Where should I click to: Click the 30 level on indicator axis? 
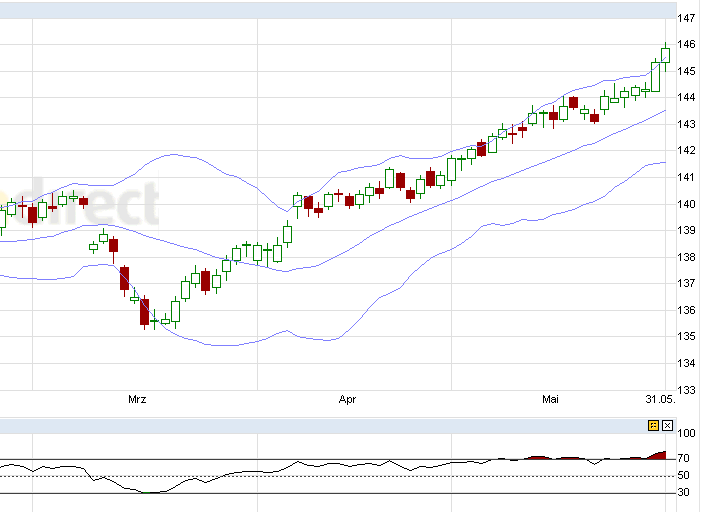(683, 492)
